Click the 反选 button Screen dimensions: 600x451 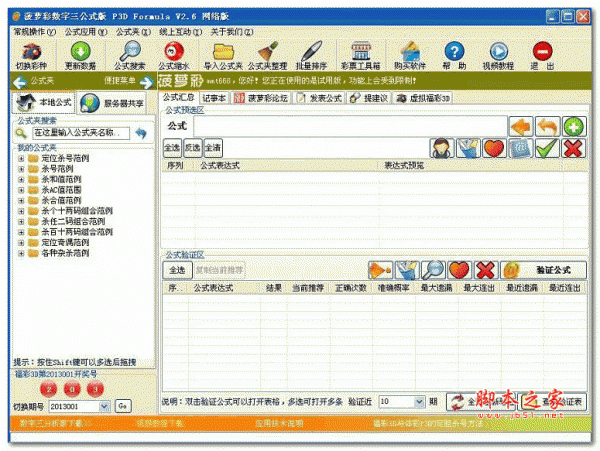click(192, 148)
